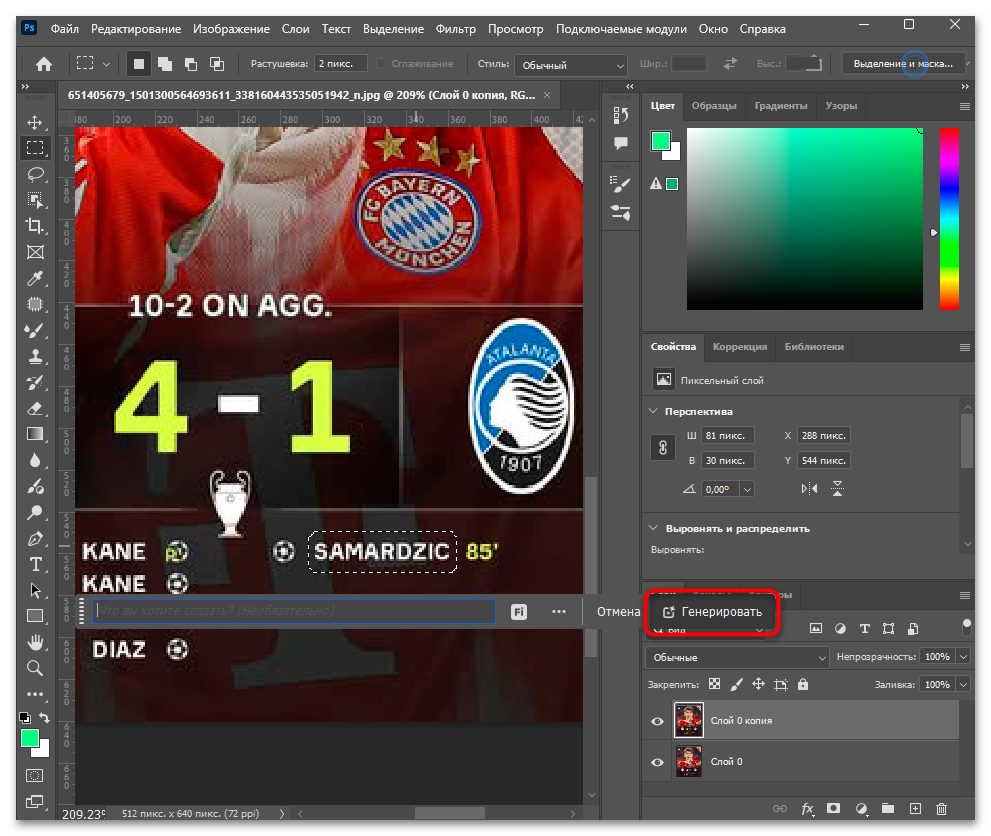Open layer effects fx menu
The width and height of the screenshot is (991, 836).
807,808
